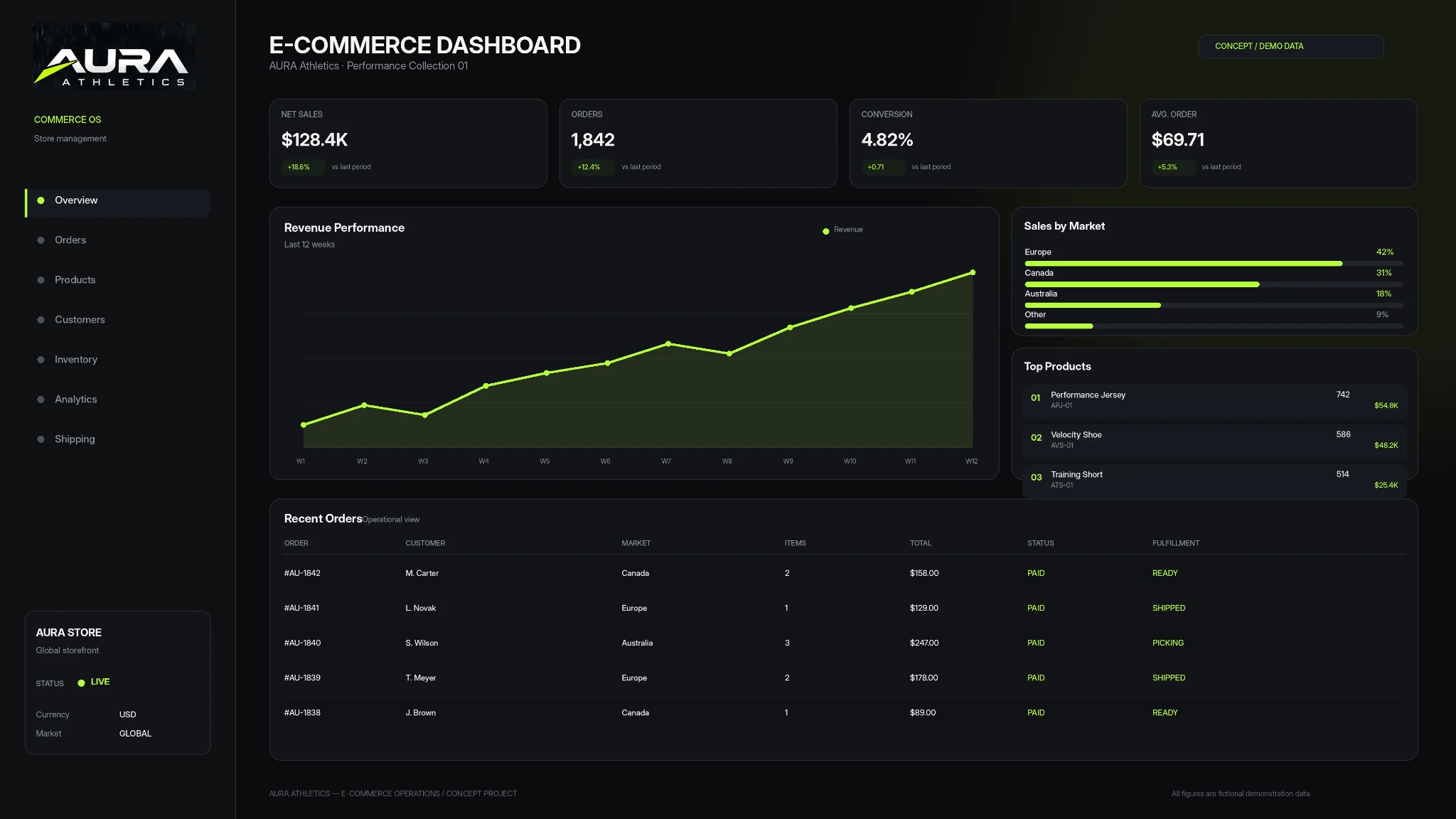
Task: Click the W12 data point on chart
Action: 973,272
